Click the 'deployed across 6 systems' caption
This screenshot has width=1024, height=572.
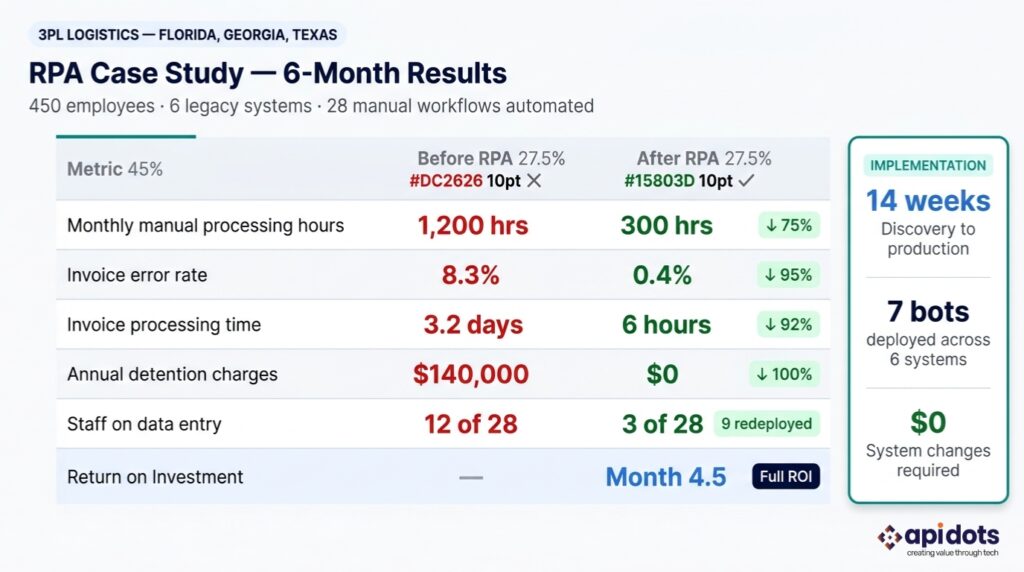point(928,349)
